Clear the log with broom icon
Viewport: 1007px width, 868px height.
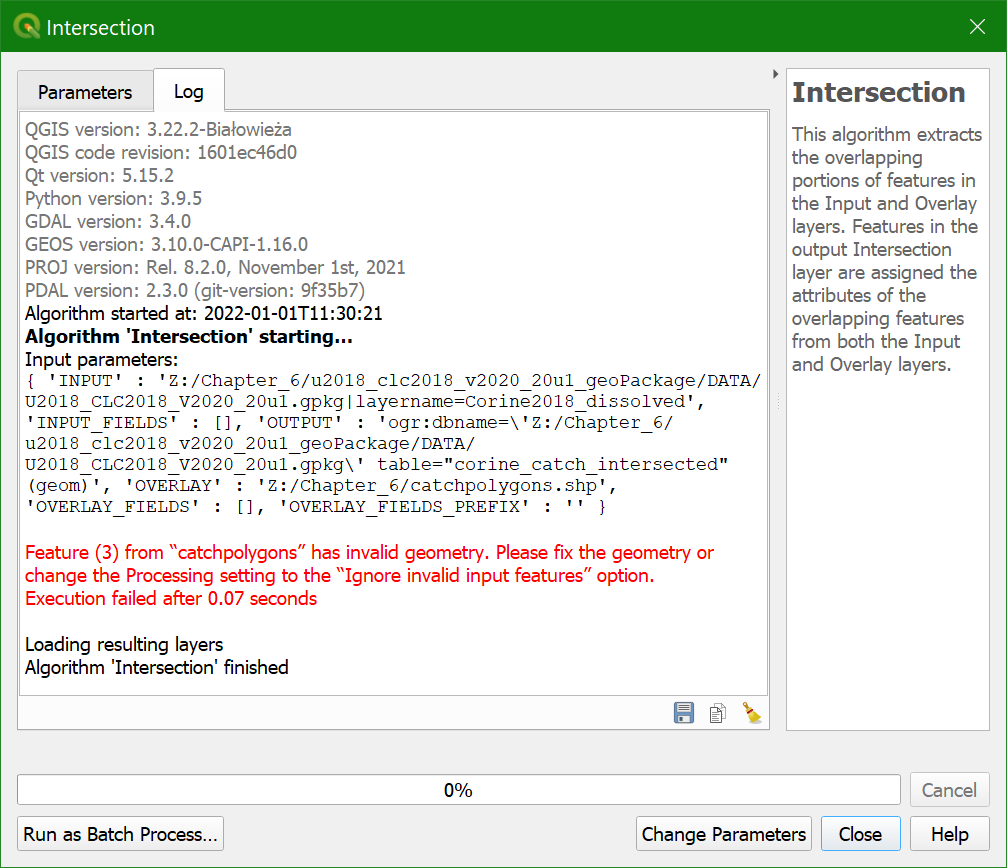tap(751, 713)
